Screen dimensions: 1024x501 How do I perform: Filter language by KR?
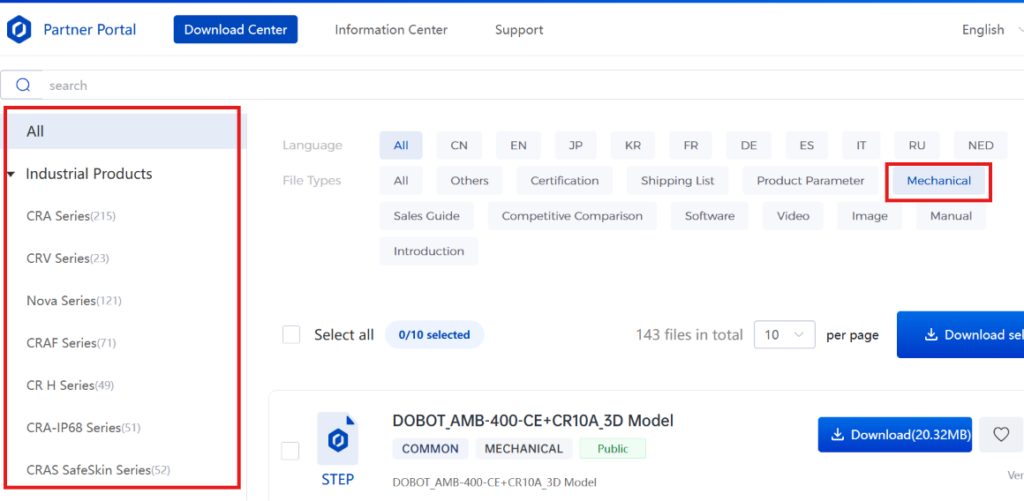(633, 145)
